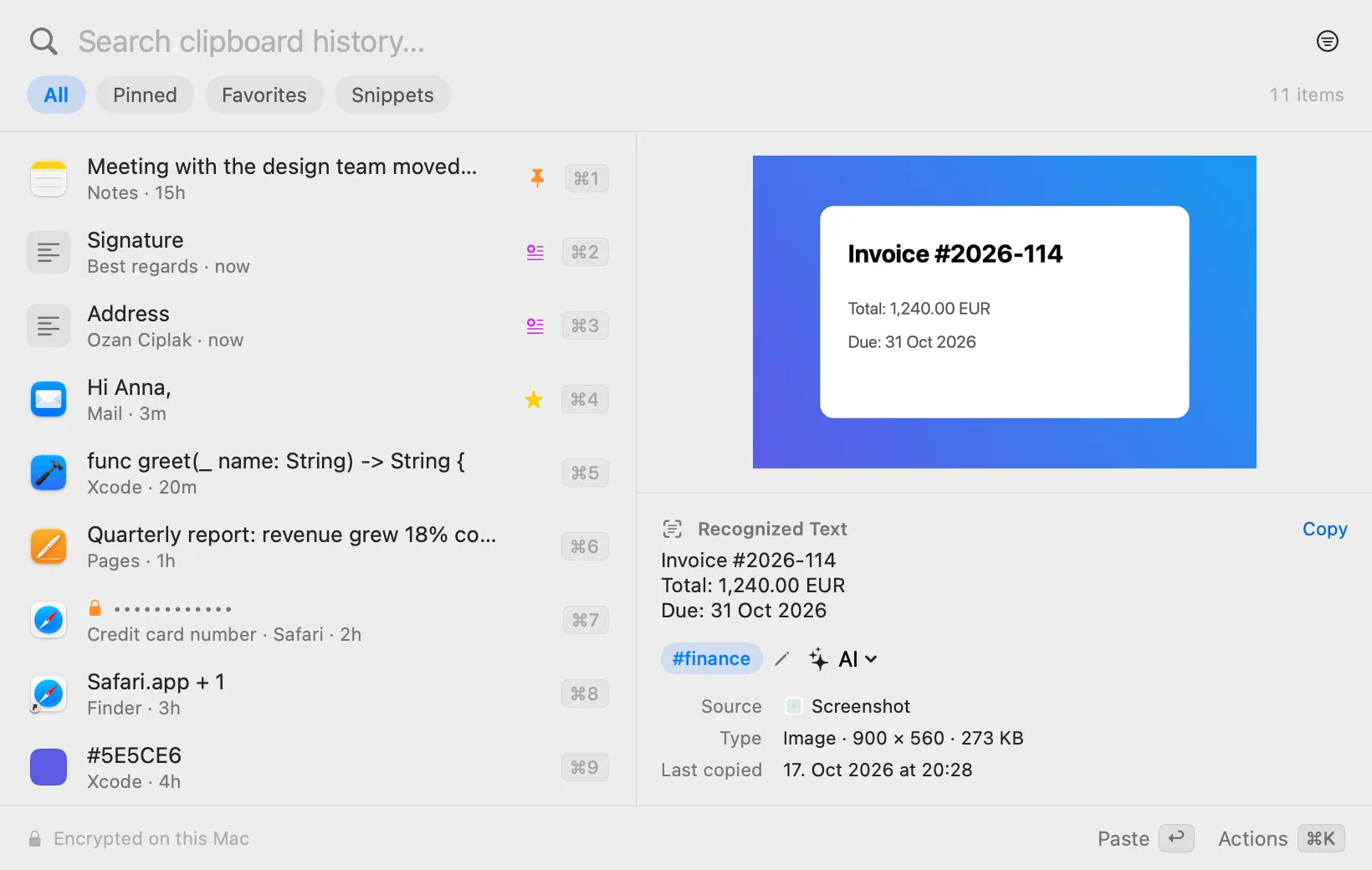Click the '17. Oct 2026 at 20:28' date value
This screenshot has height=870, width=1372.
878,770
